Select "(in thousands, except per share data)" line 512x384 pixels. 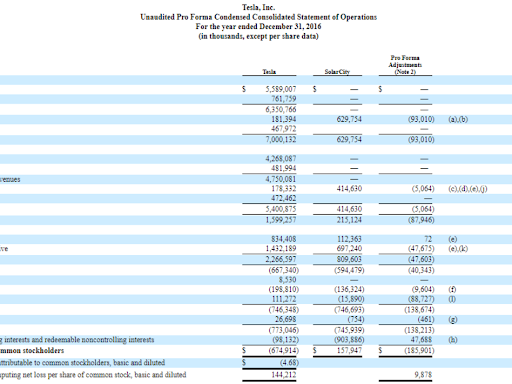pos(258,36)
